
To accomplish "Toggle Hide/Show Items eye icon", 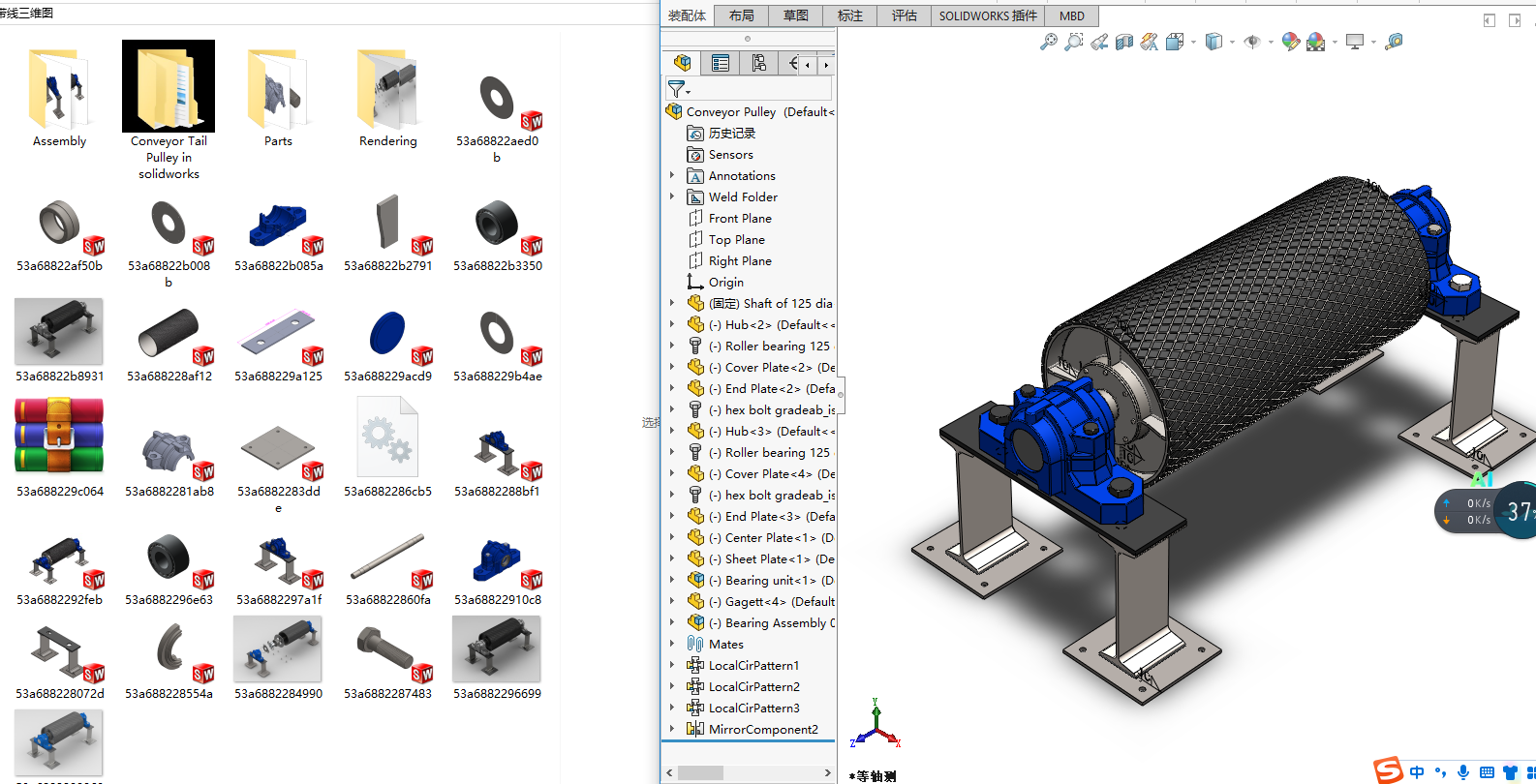I will pyautogui.click(x=1252, y=42).
